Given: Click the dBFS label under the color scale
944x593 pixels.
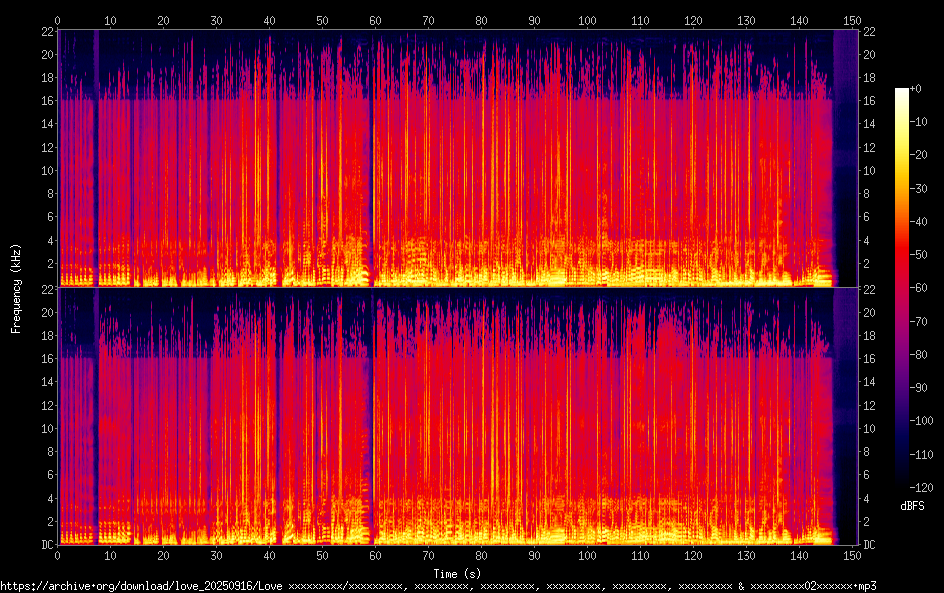Looking at the screenshot, I should pyautogui.click(x=912, y=506).
